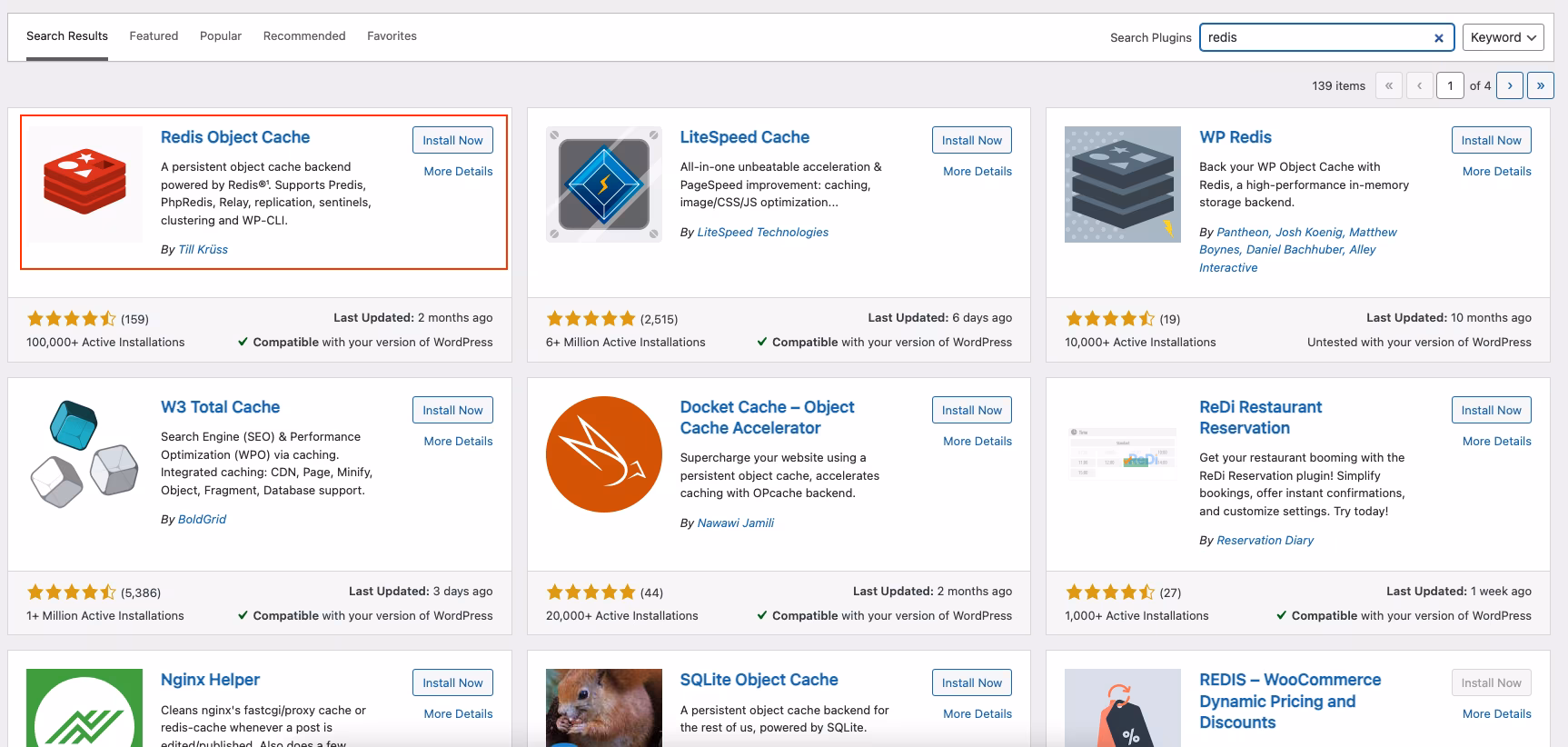Focus the Search Plugins input field

tap(1326, 37)
